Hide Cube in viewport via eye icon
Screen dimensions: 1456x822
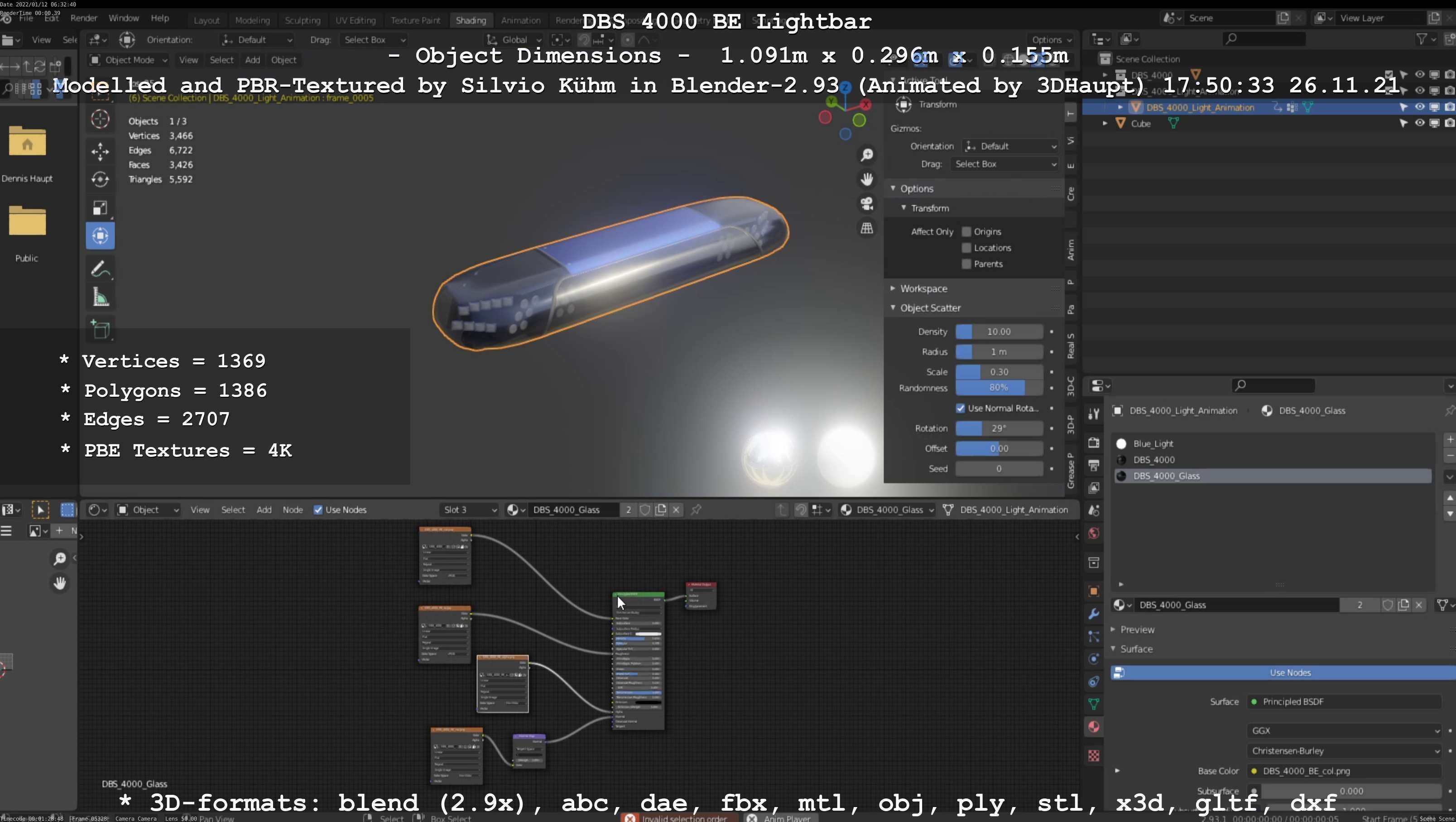pyautogui.click(x=1419, y=123)
